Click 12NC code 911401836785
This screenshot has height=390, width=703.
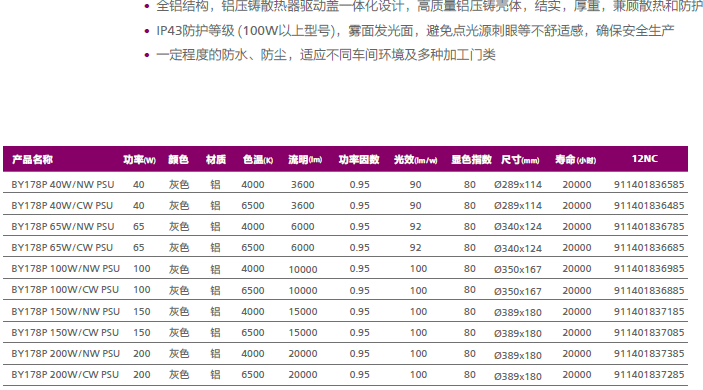click(x=649, y=227)
